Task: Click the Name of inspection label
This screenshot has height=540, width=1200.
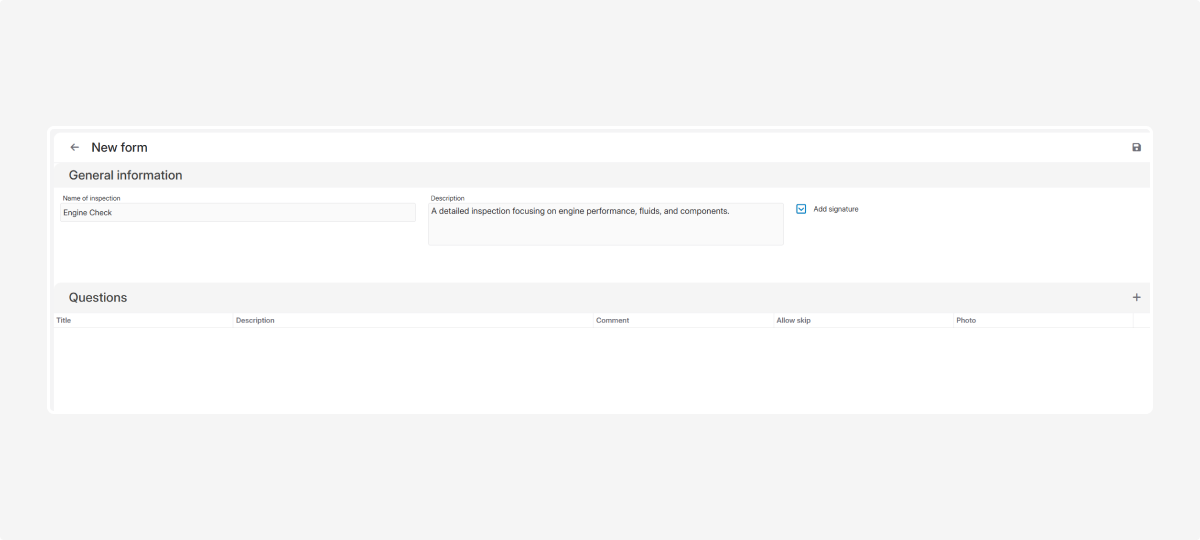Action: point(91,198)
